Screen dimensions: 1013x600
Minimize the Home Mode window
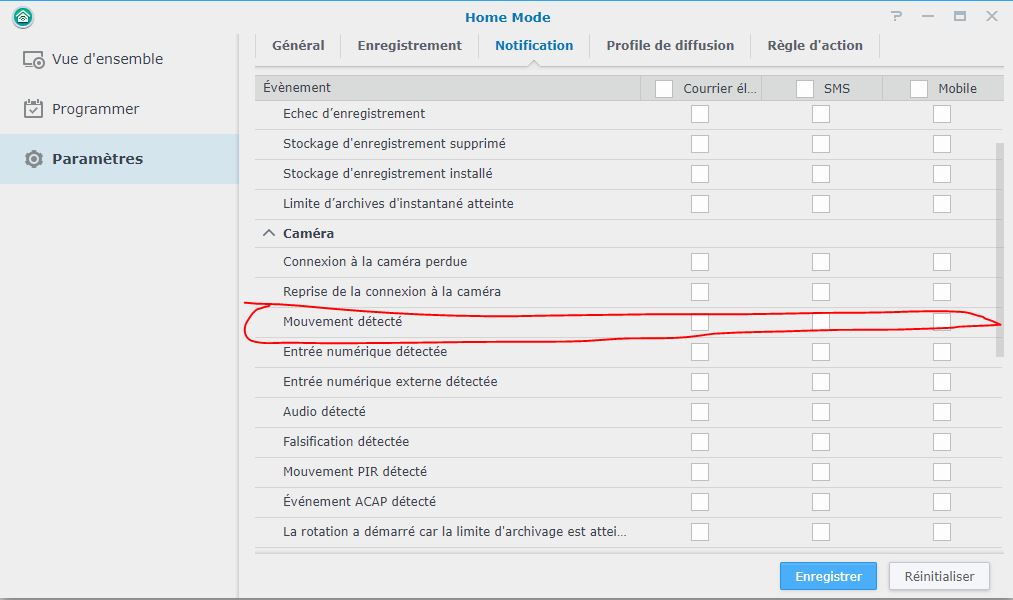[928, 16]
